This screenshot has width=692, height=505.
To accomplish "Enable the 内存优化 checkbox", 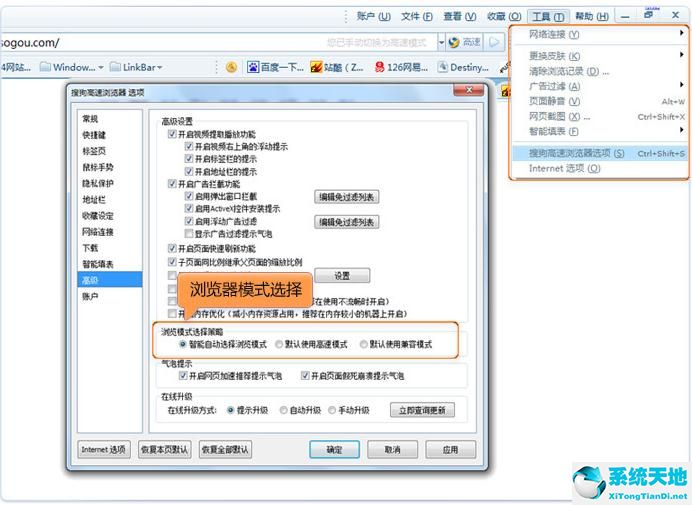I will tap(172, 314).
